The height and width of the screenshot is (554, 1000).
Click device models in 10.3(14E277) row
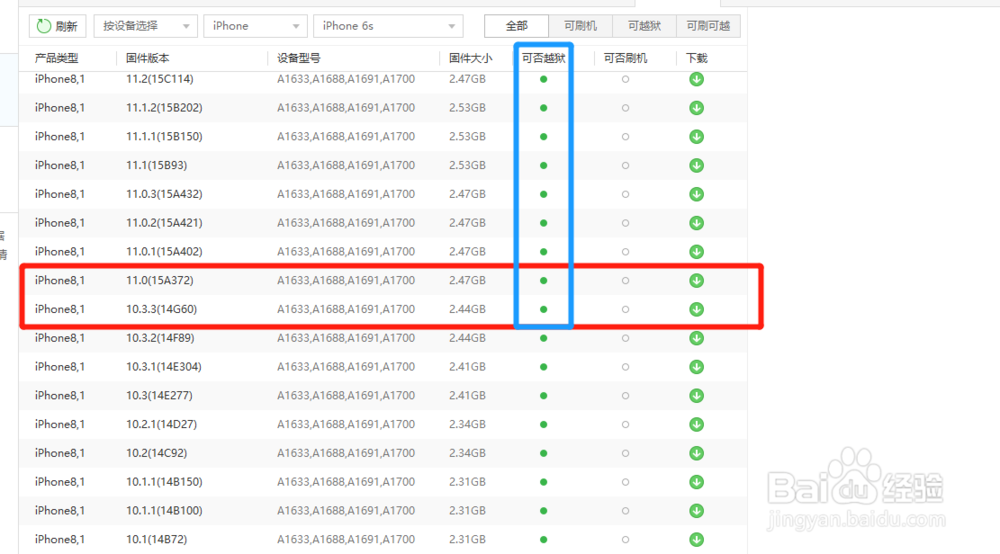coord(346,395)
